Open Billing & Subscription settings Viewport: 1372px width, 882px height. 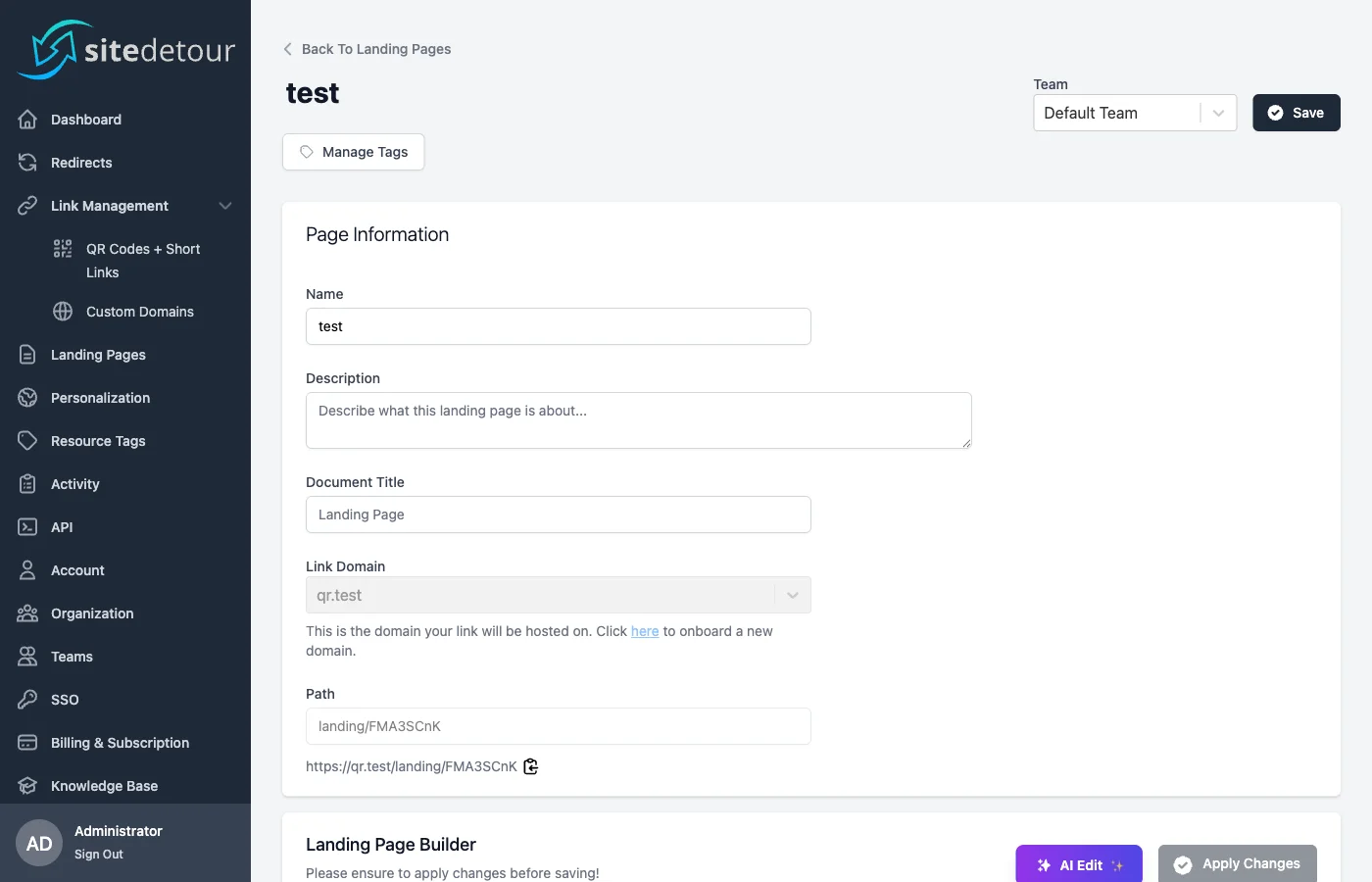point(120,742)
